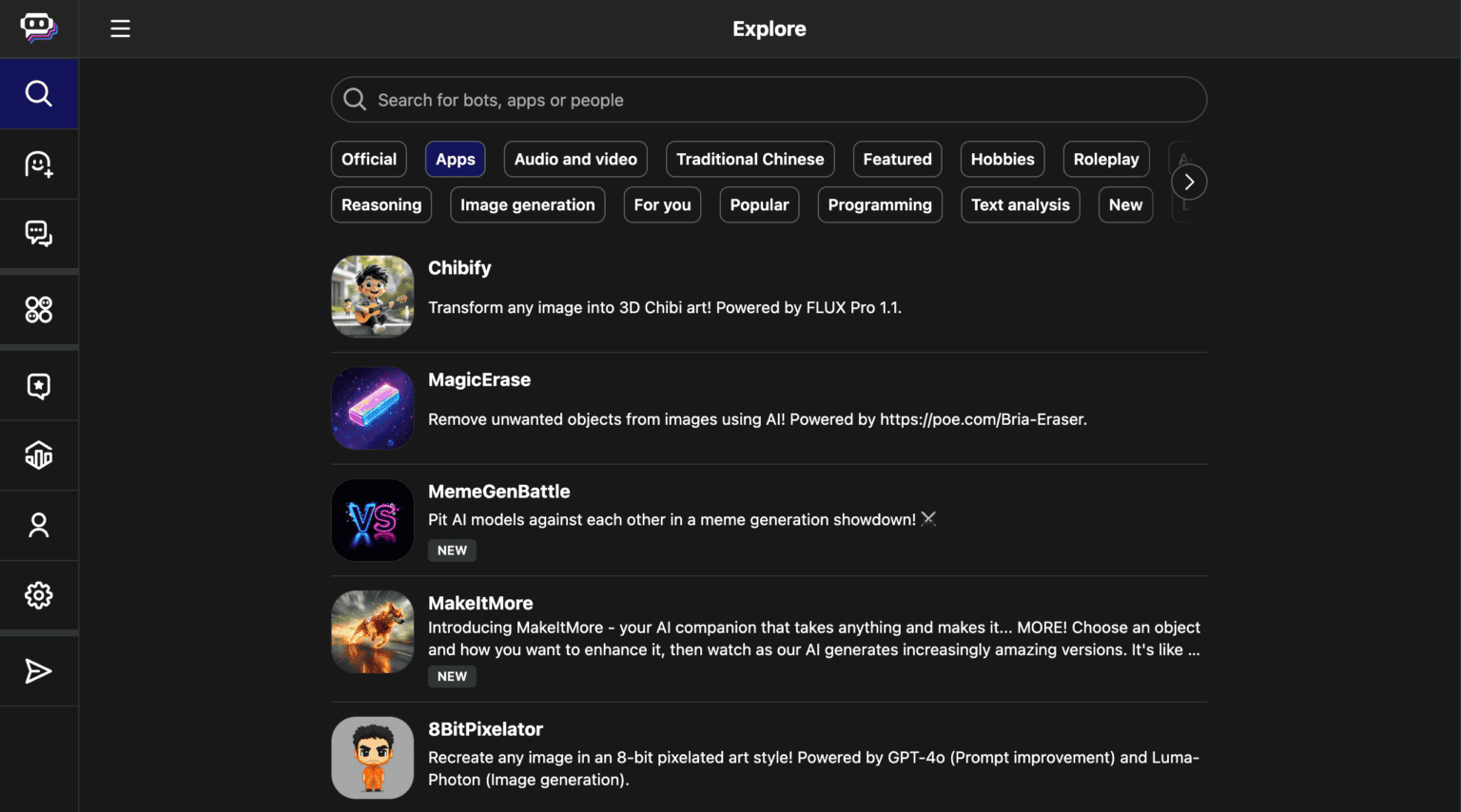This screenshot has width=1461, height=812.
Task: Toggle the Apps category filter
Action: tap(455, 160)
